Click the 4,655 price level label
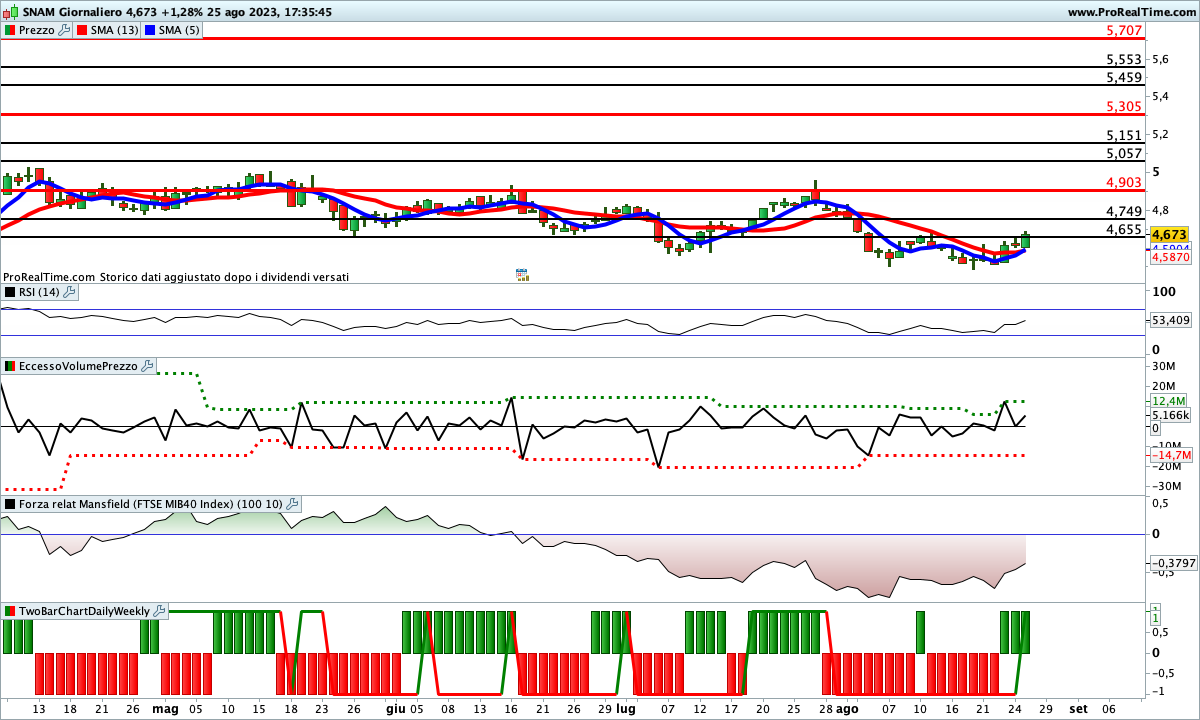The height and width of the screenshot is (720, 1200). point(1124,229)
